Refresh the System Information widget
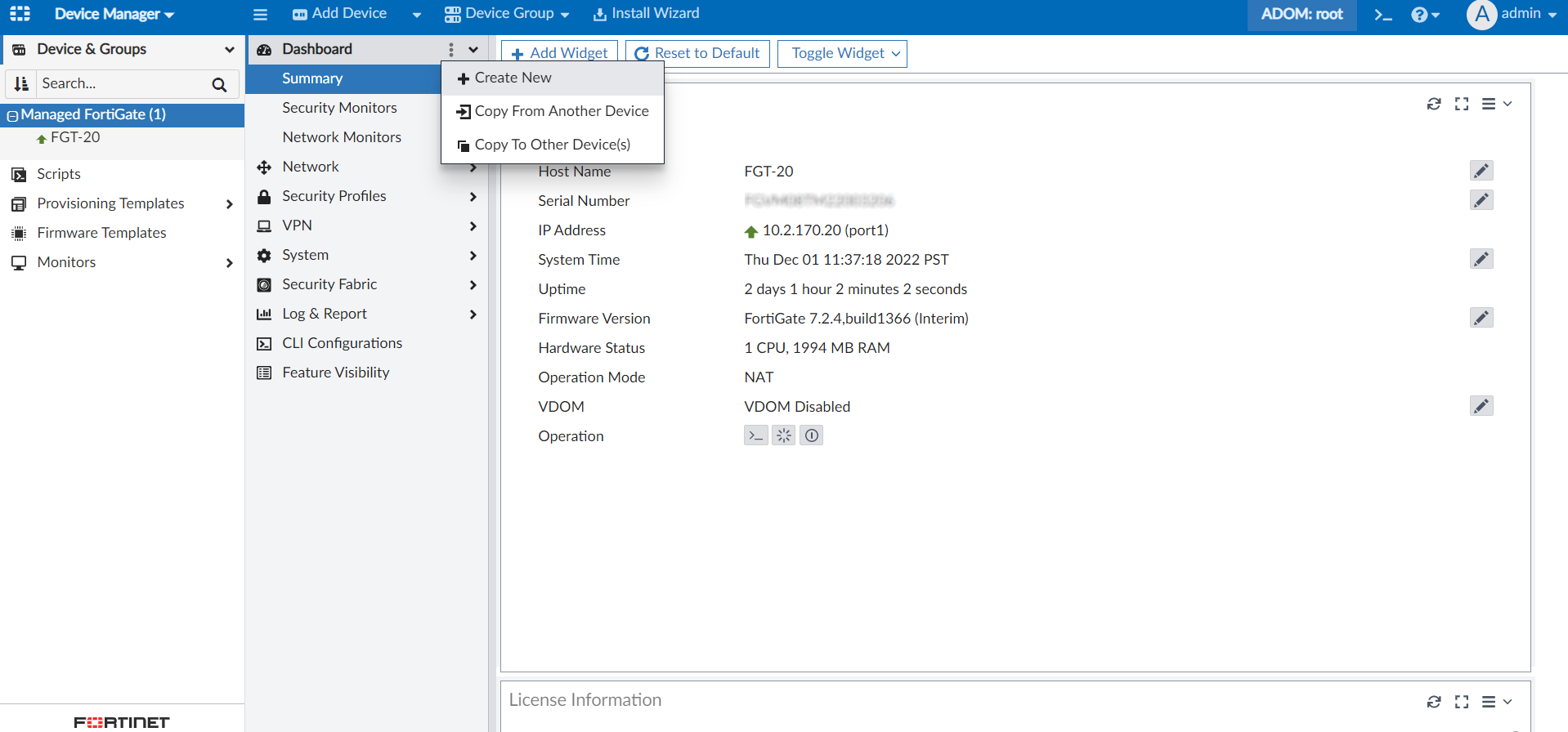 pyautogui.click(x=1434, y=104)
